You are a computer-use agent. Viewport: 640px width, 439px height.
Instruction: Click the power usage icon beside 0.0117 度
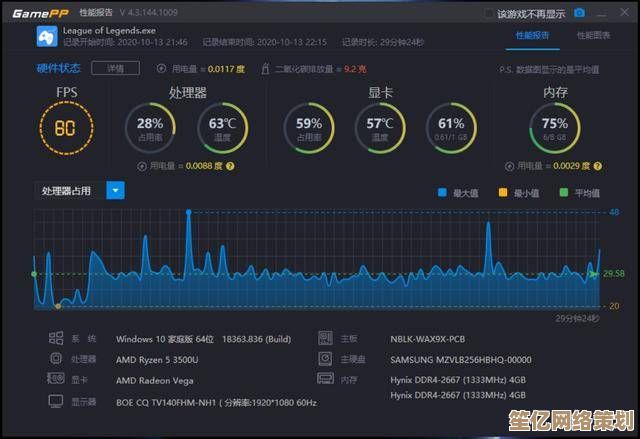[x=161, y=69]
